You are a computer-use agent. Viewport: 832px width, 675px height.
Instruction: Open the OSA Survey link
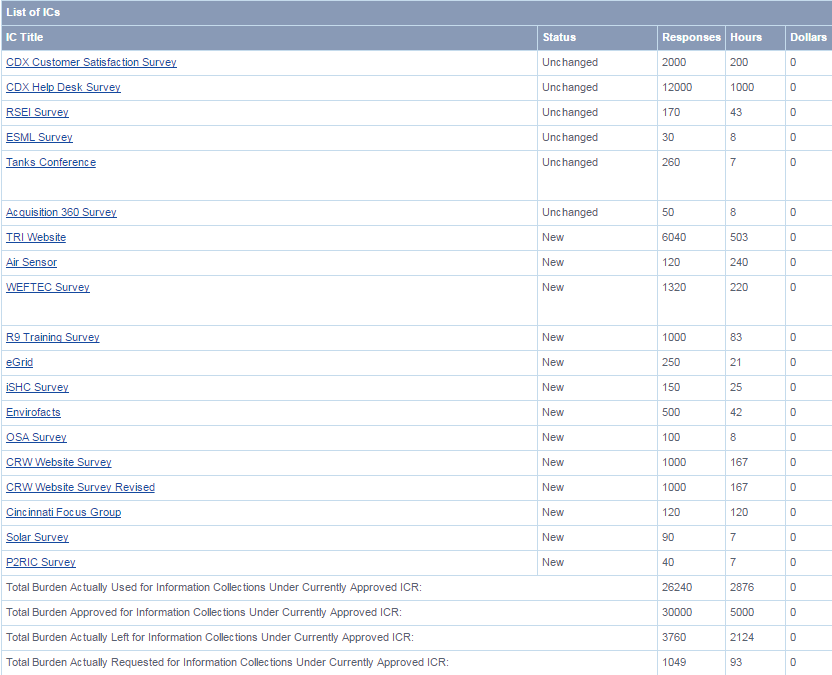point(36,437)
